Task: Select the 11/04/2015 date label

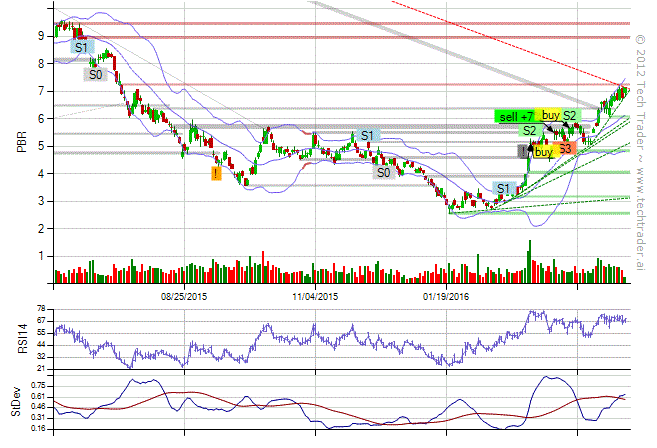Action: click(315, 297)
